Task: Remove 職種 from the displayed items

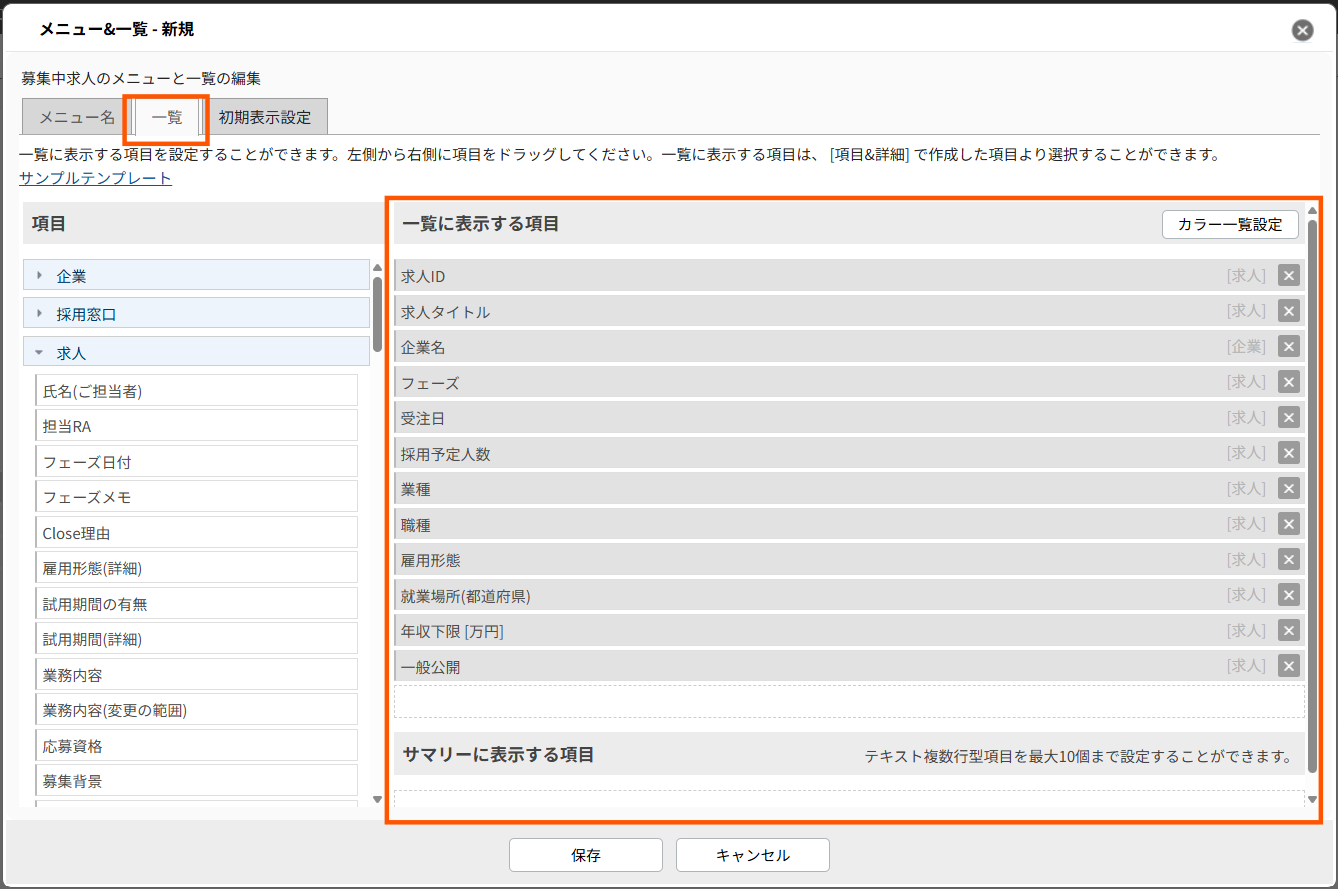Action: (1289, 524)
